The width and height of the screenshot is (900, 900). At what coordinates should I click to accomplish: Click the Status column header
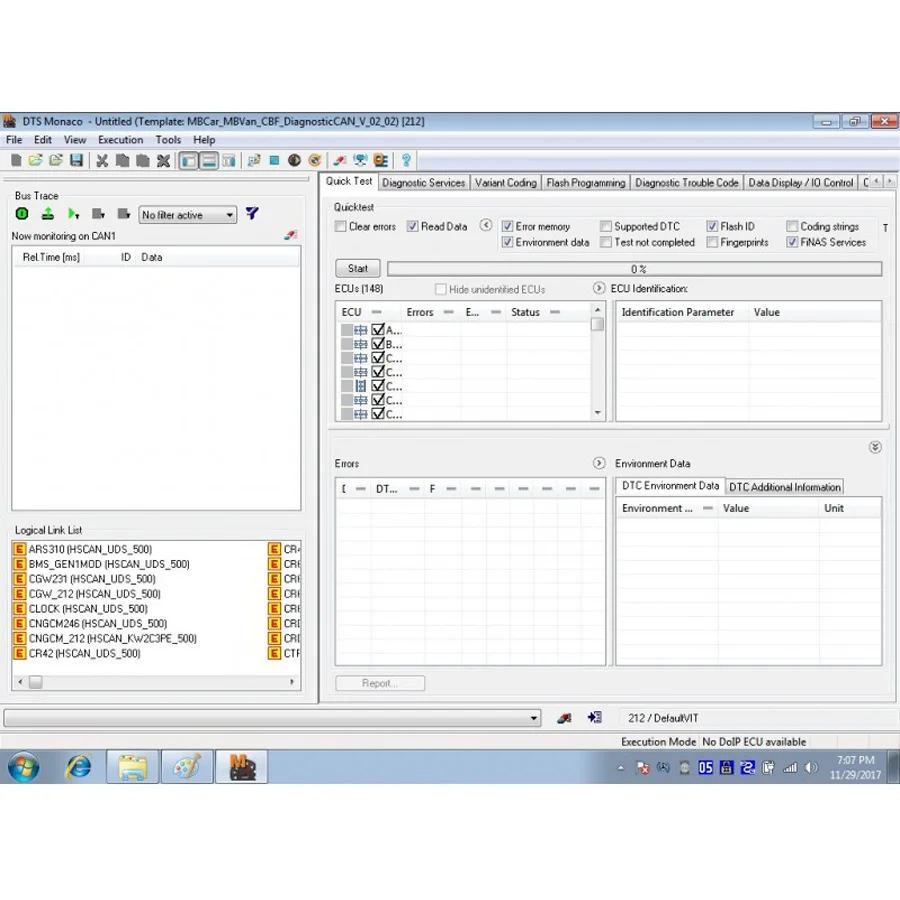click(x=547, y=312)
